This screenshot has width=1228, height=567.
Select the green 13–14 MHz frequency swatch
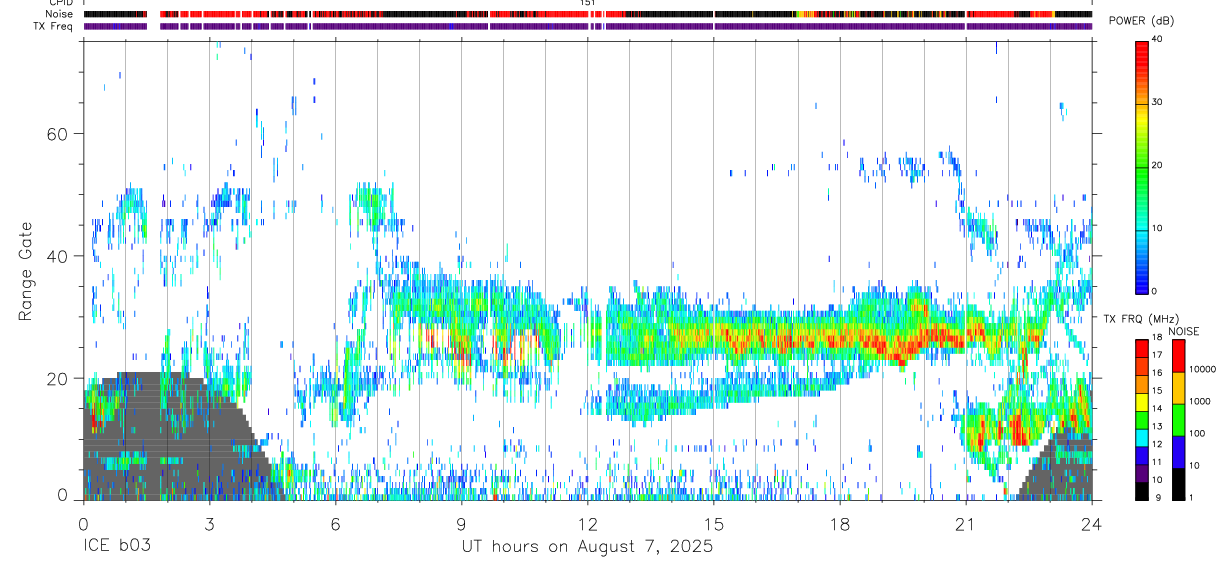pyautogui.click(x=1141, y=420)
